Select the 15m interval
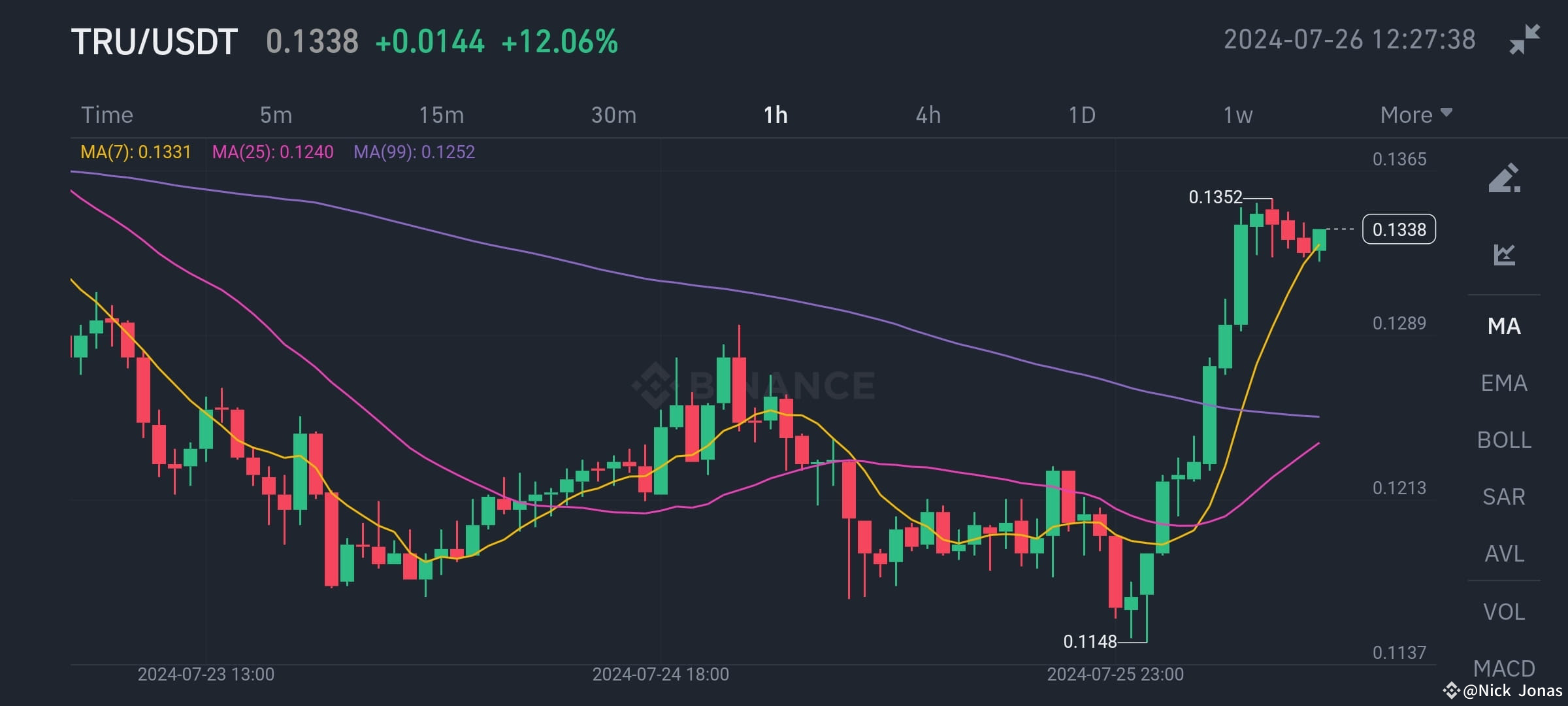 pos(442,114)
